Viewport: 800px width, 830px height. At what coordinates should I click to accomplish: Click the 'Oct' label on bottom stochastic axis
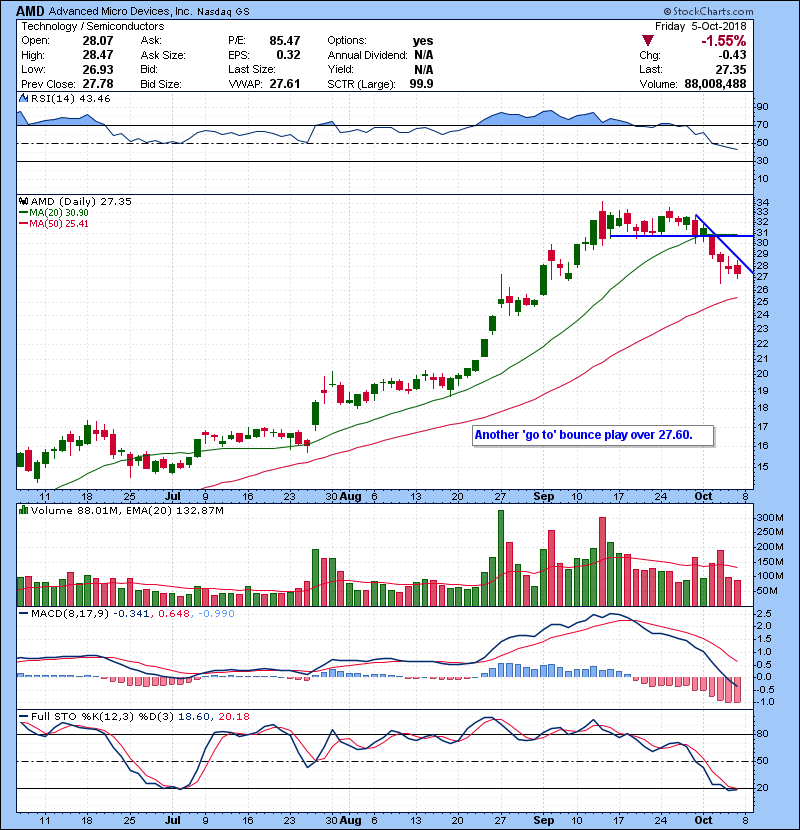(x=703, y=820)
